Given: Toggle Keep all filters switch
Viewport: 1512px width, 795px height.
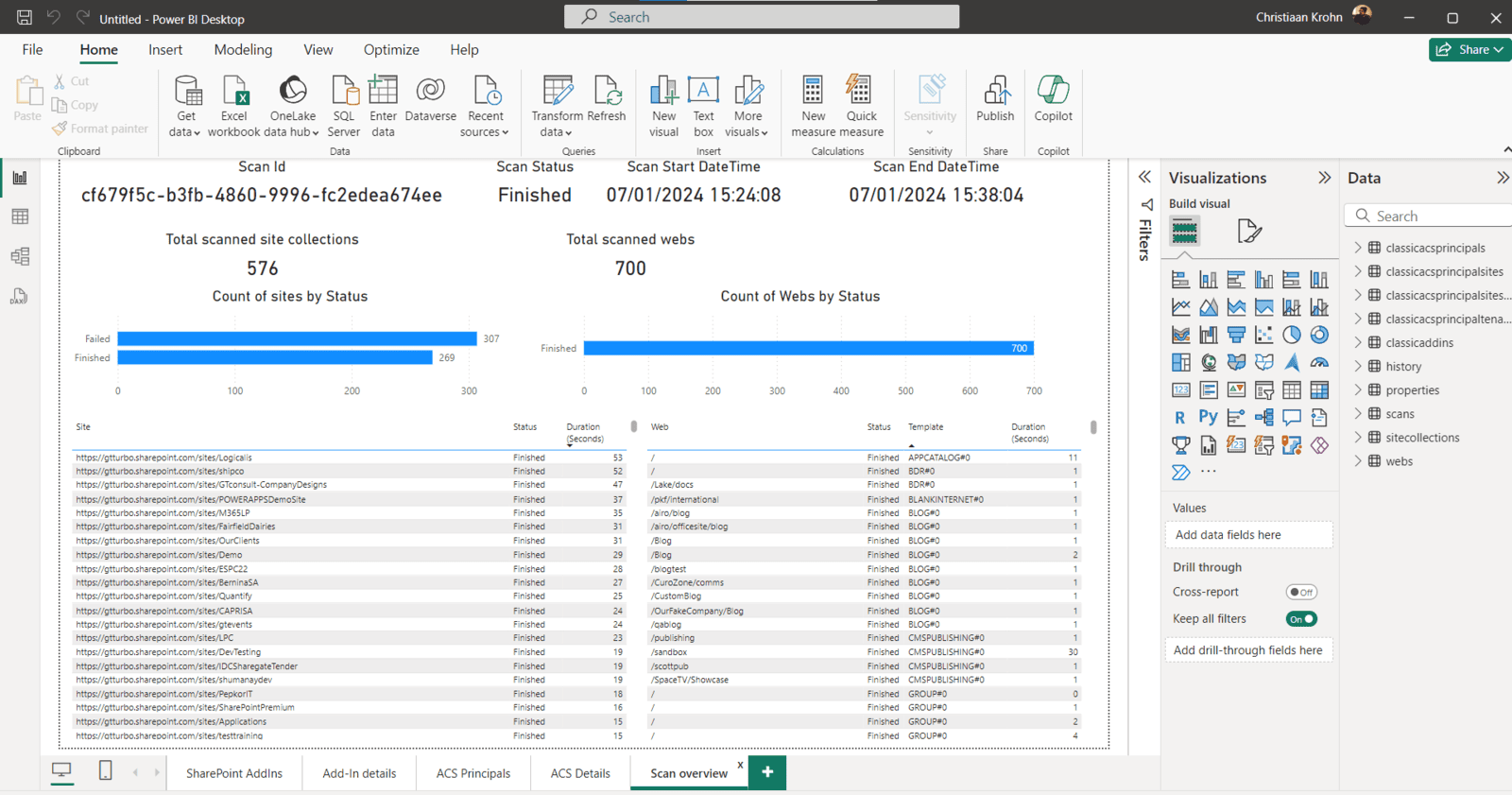Looking at the screenshot, I should [x=1301, y=619].
